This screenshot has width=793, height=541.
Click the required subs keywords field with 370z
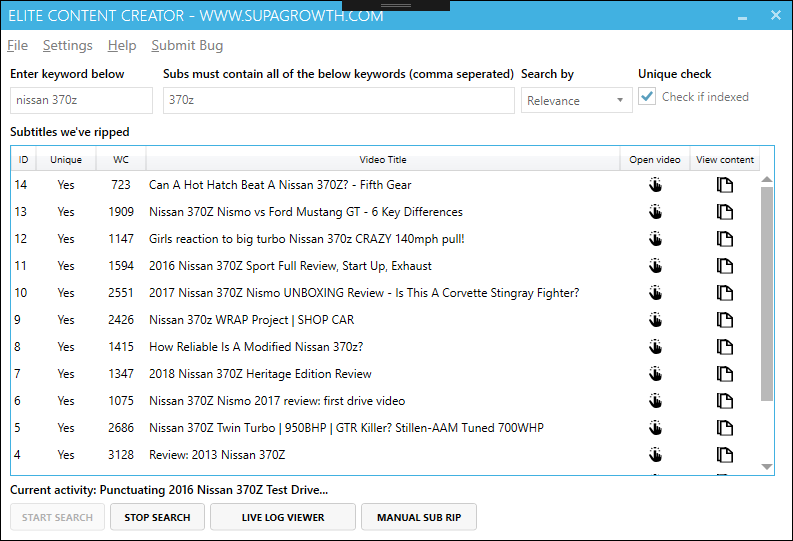[339, 100]
